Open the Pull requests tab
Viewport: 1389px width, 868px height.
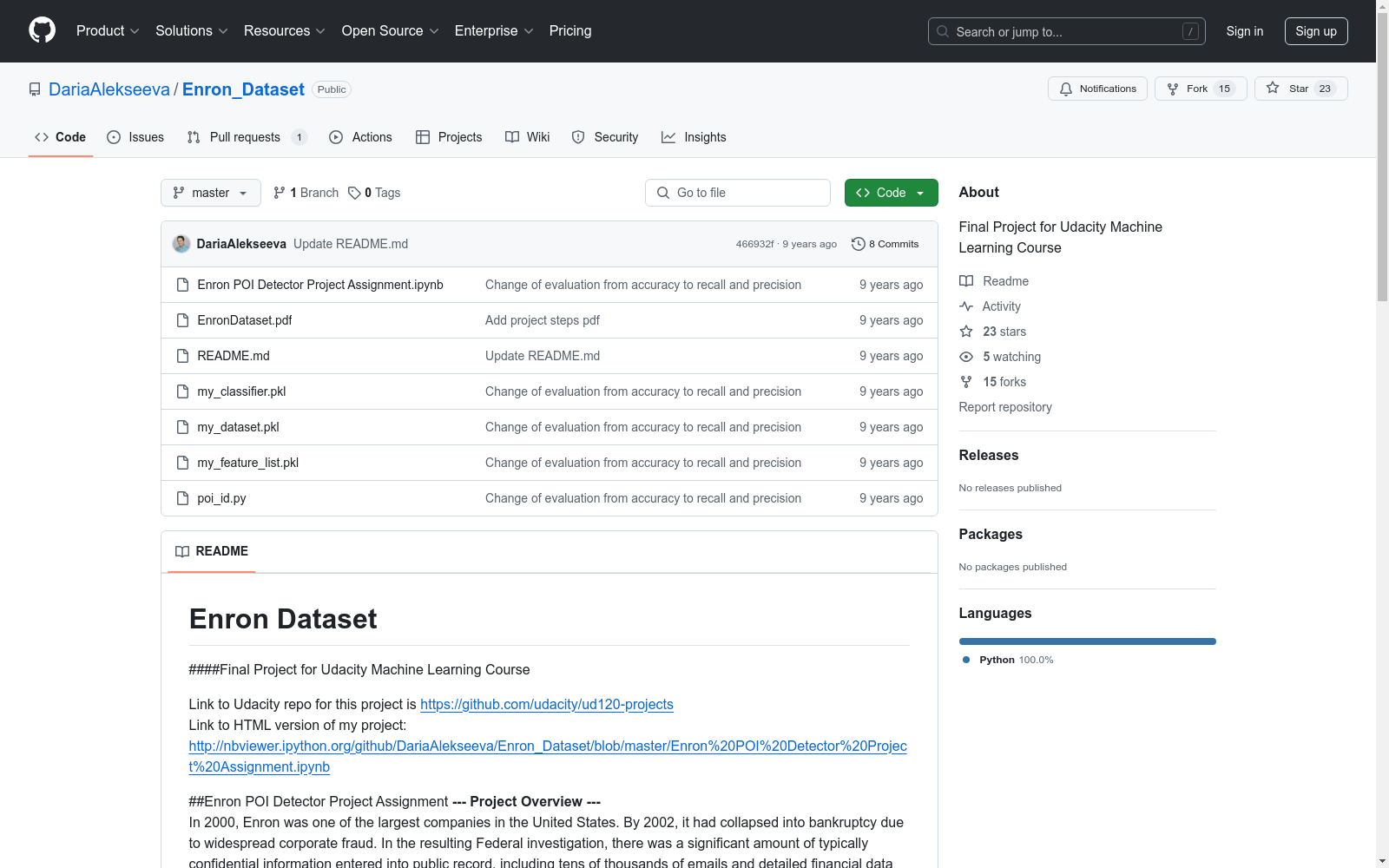(x=247, y=137)
